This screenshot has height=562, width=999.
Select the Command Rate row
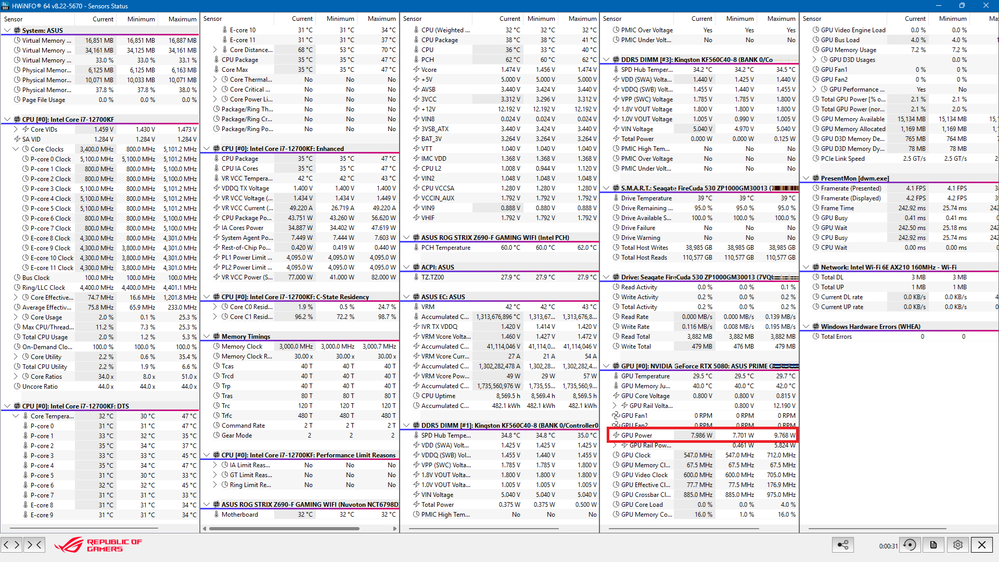(x=300, y=425)
